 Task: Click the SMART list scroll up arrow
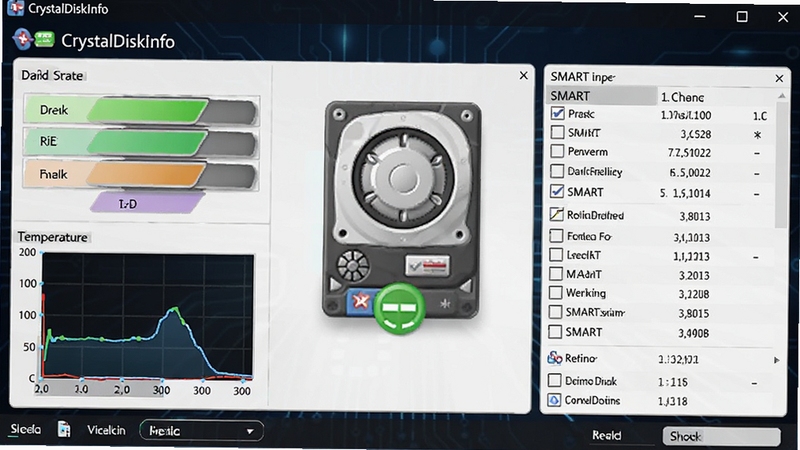click(782, 95)
